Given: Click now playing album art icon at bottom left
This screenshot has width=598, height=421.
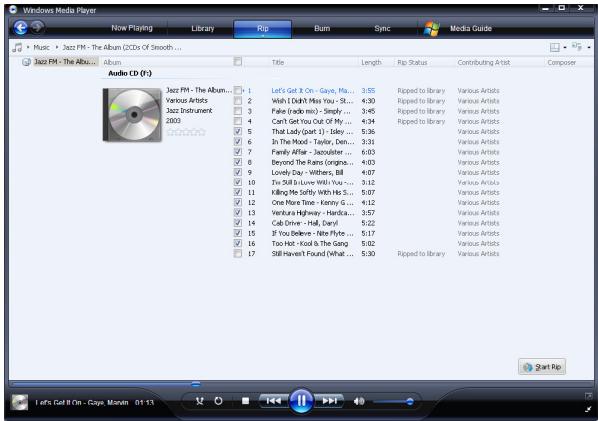Looking at the screenshot, I should pos(19,402).
